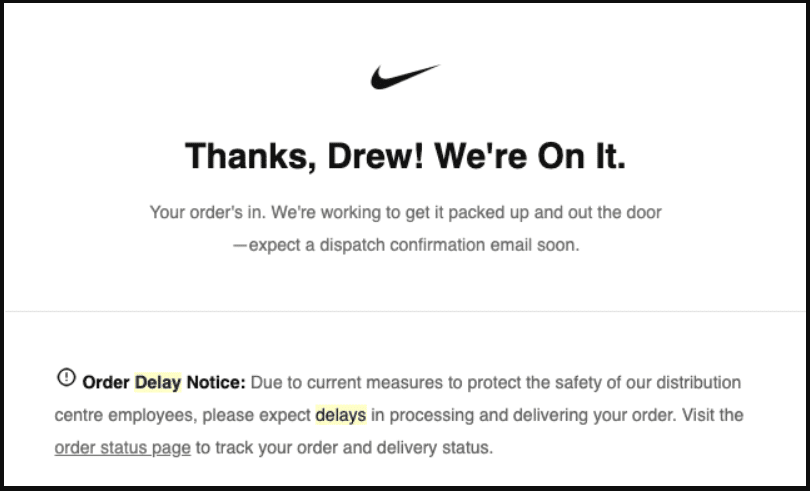Click the Nike swoosh logo
This screenshot has height=491, width=810.
click(x=405, y=77)
